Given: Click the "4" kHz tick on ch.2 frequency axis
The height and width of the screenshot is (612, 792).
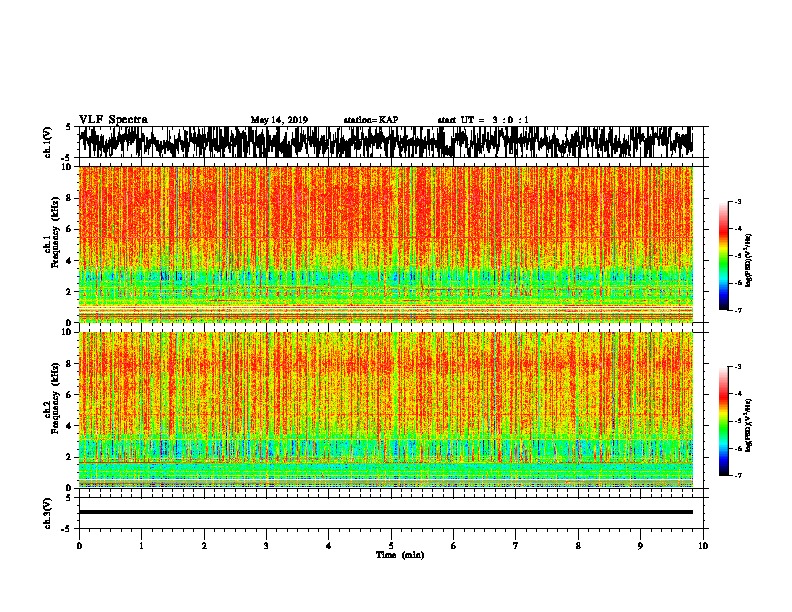Looking at the screenshot, I should point(70,426).
